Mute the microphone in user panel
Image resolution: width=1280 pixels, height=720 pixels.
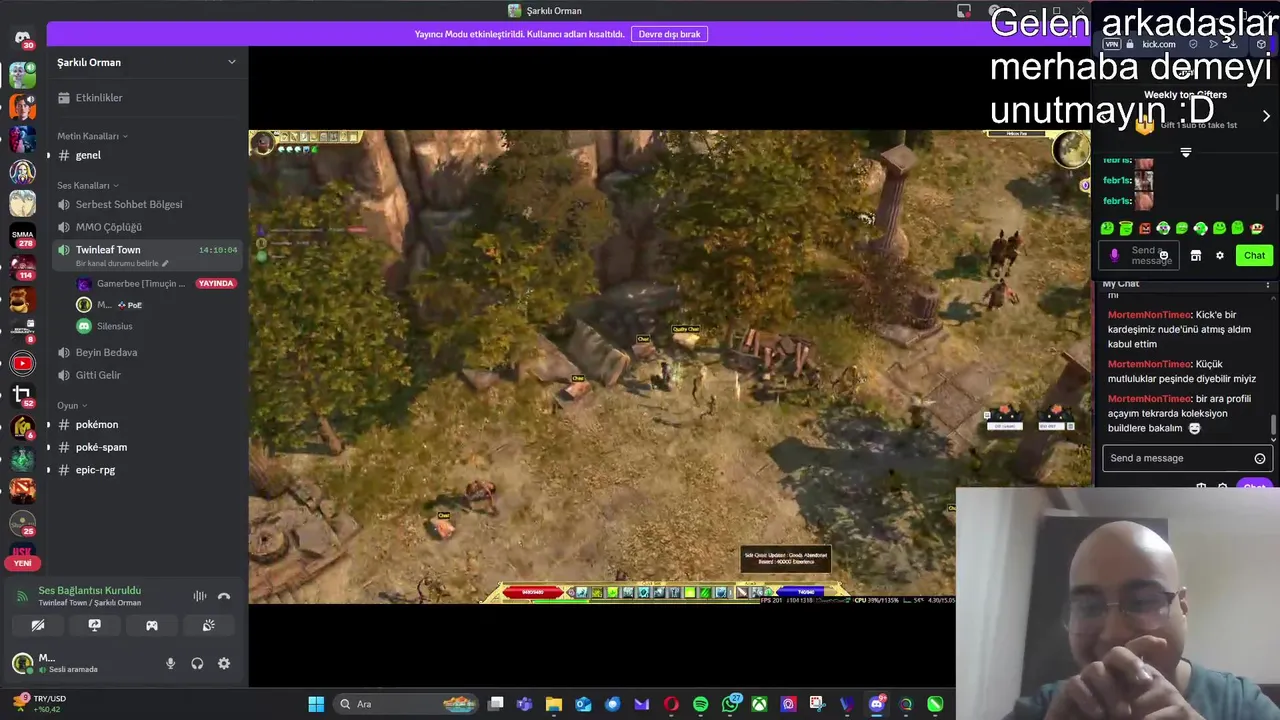[x=170, y=663]
